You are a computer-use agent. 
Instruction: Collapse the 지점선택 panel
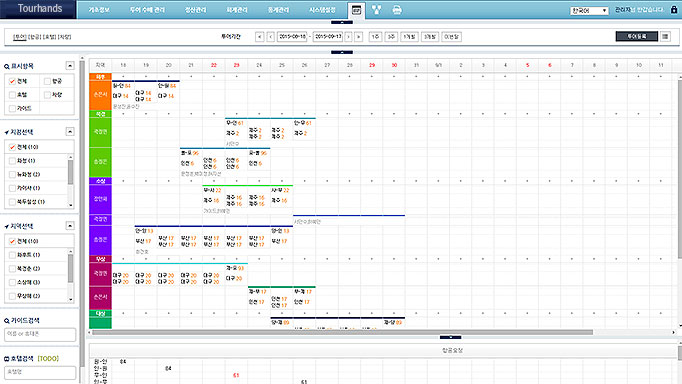pyautogui.click(x=70, y=131)
